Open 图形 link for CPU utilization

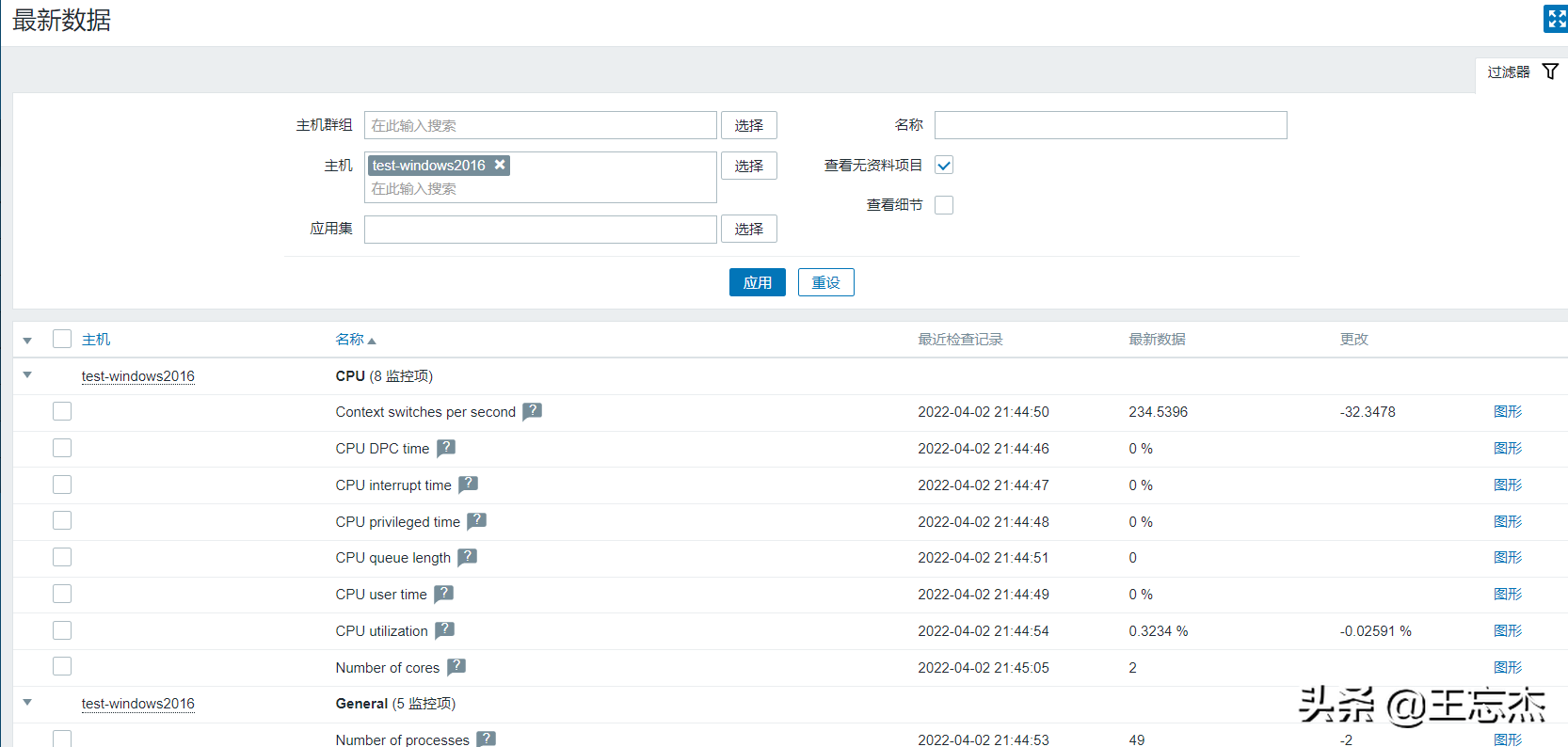tap(1507, 631)
